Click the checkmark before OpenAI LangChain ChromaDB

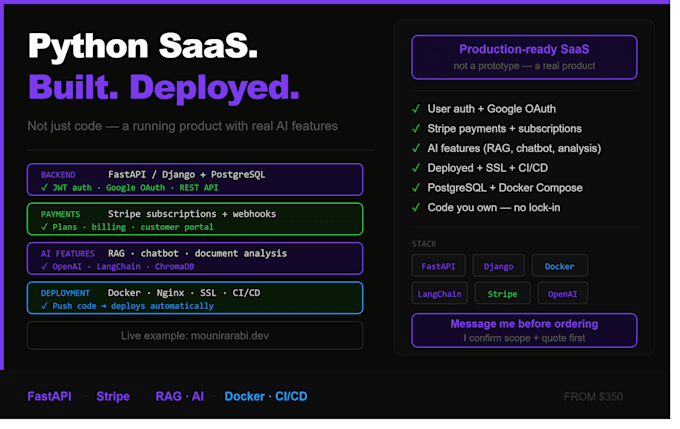(x=44, y=266)
